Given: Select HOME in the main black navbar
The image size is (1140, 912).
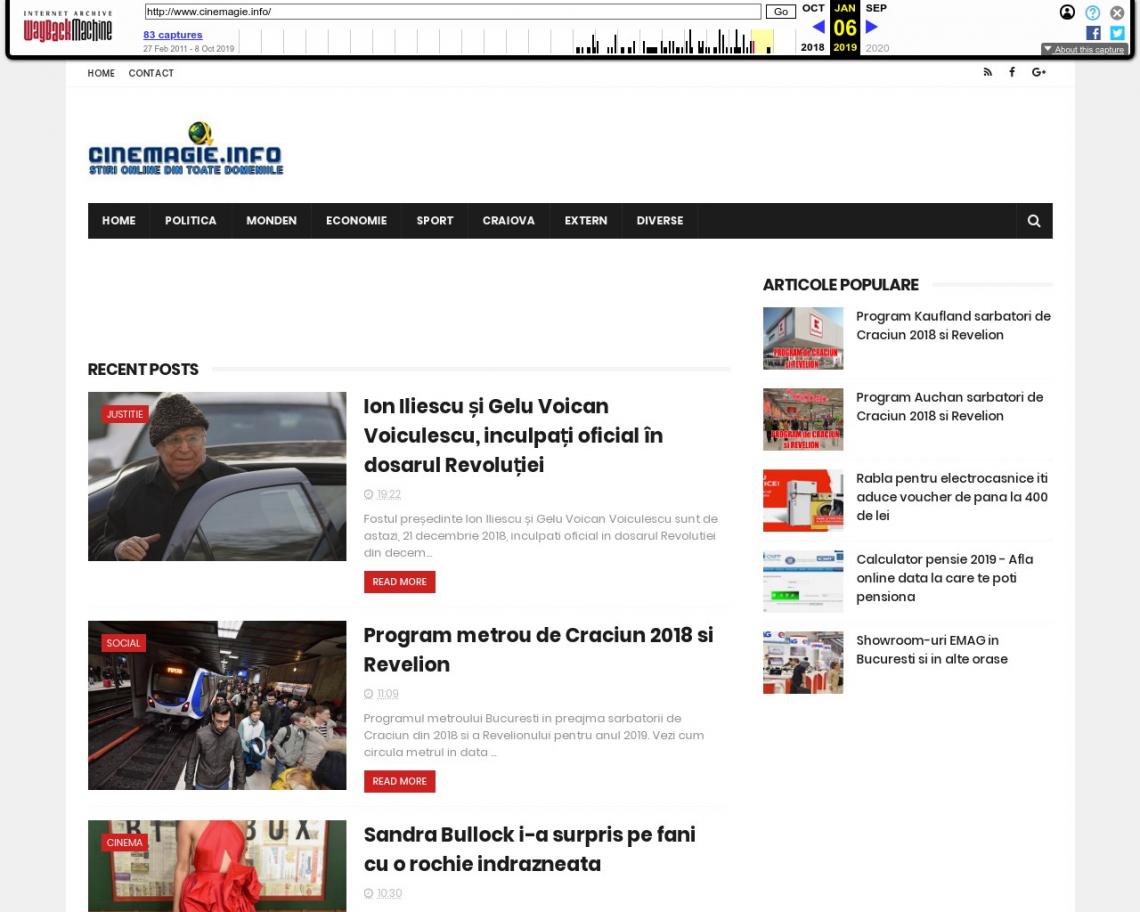Looking at the screenshot, I should pyautogui.click(x=119, y=221).
